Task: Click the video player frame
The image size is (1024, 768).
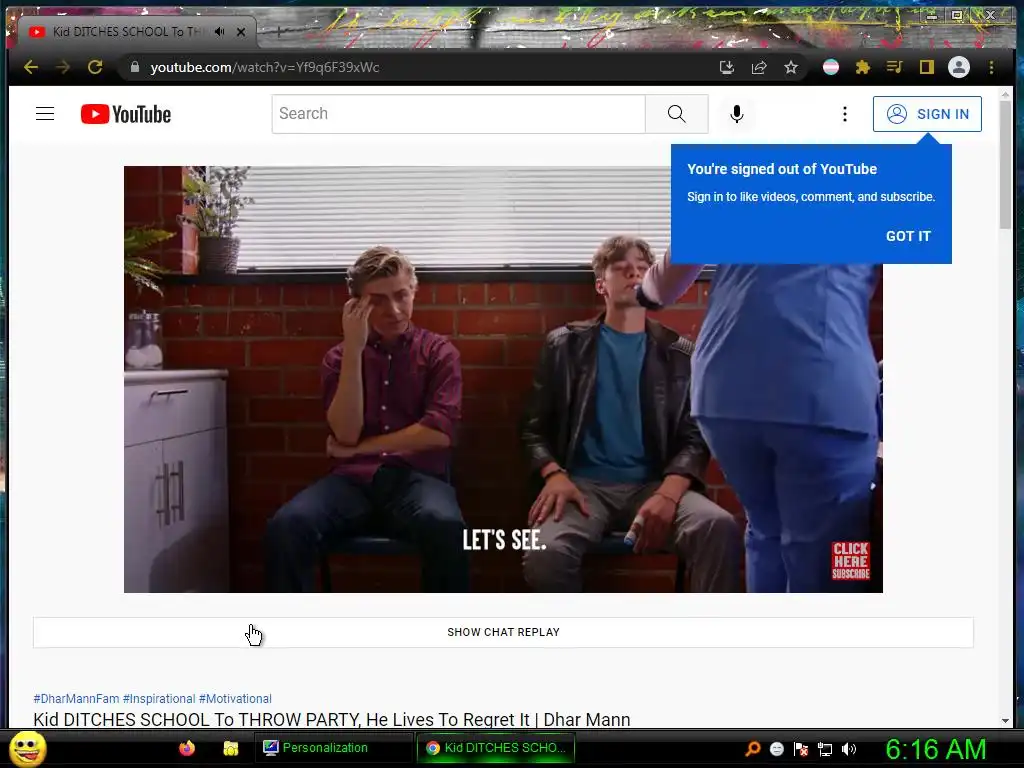Action: click(503, 379)
